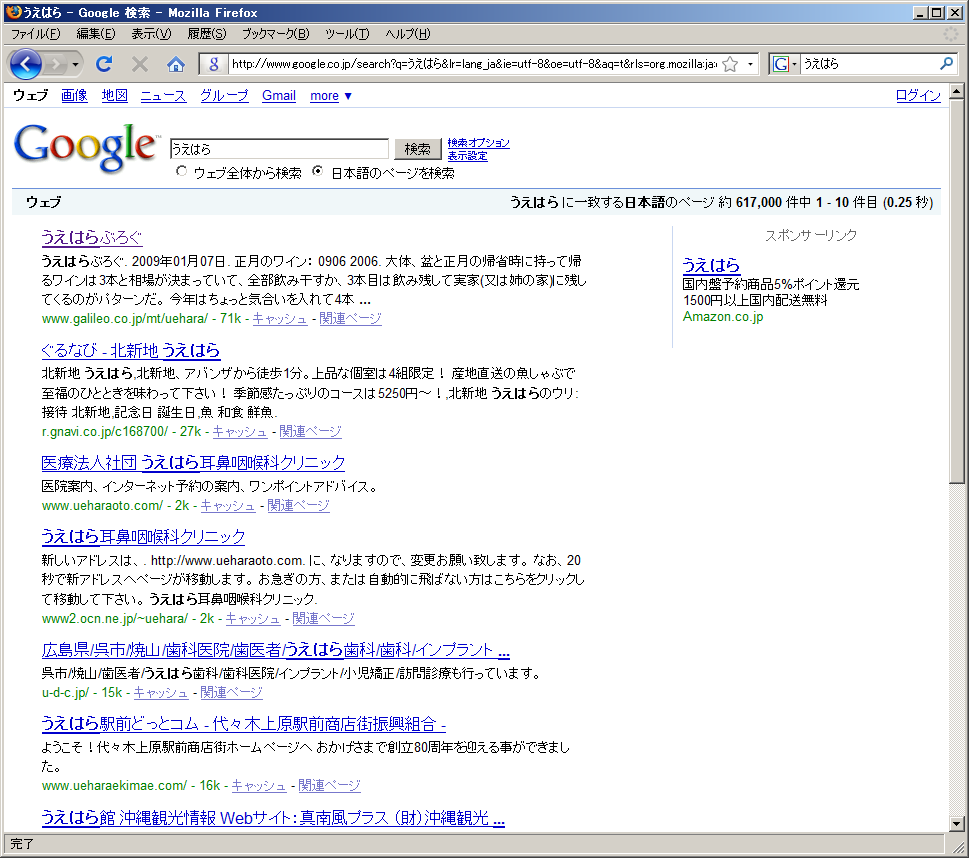Open キャッシュ for the u-d-c.jp result

pyautogui.click(x=161, y=692)
